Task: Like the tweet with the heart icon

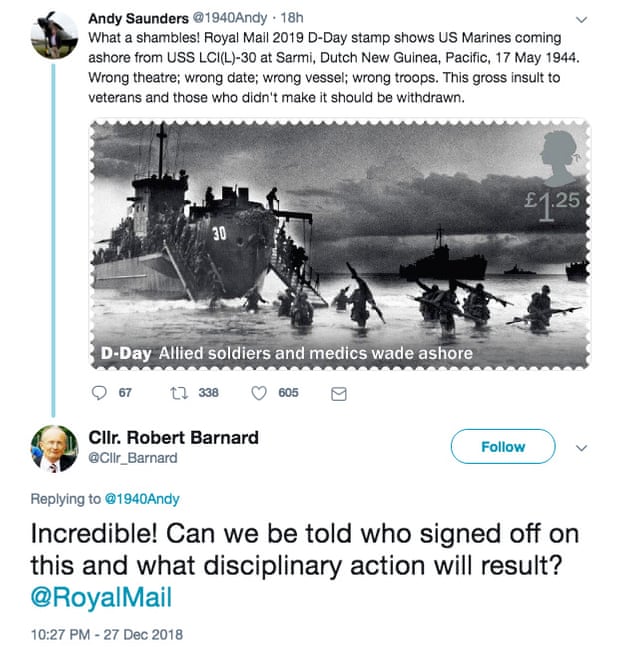Action: 258,393
